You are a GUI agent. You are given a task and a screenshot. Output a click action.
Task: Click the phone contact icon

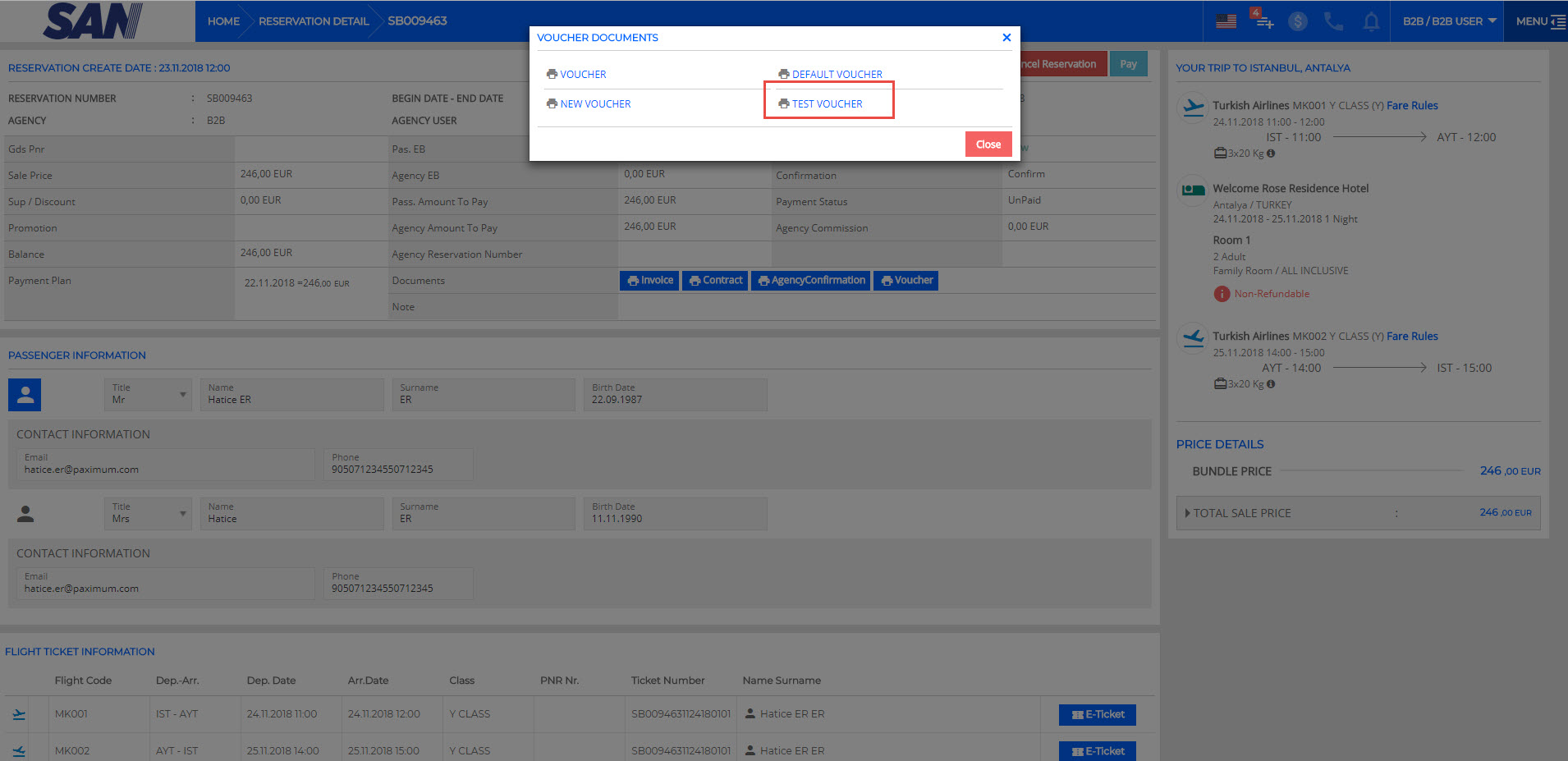pos(1333,21)
